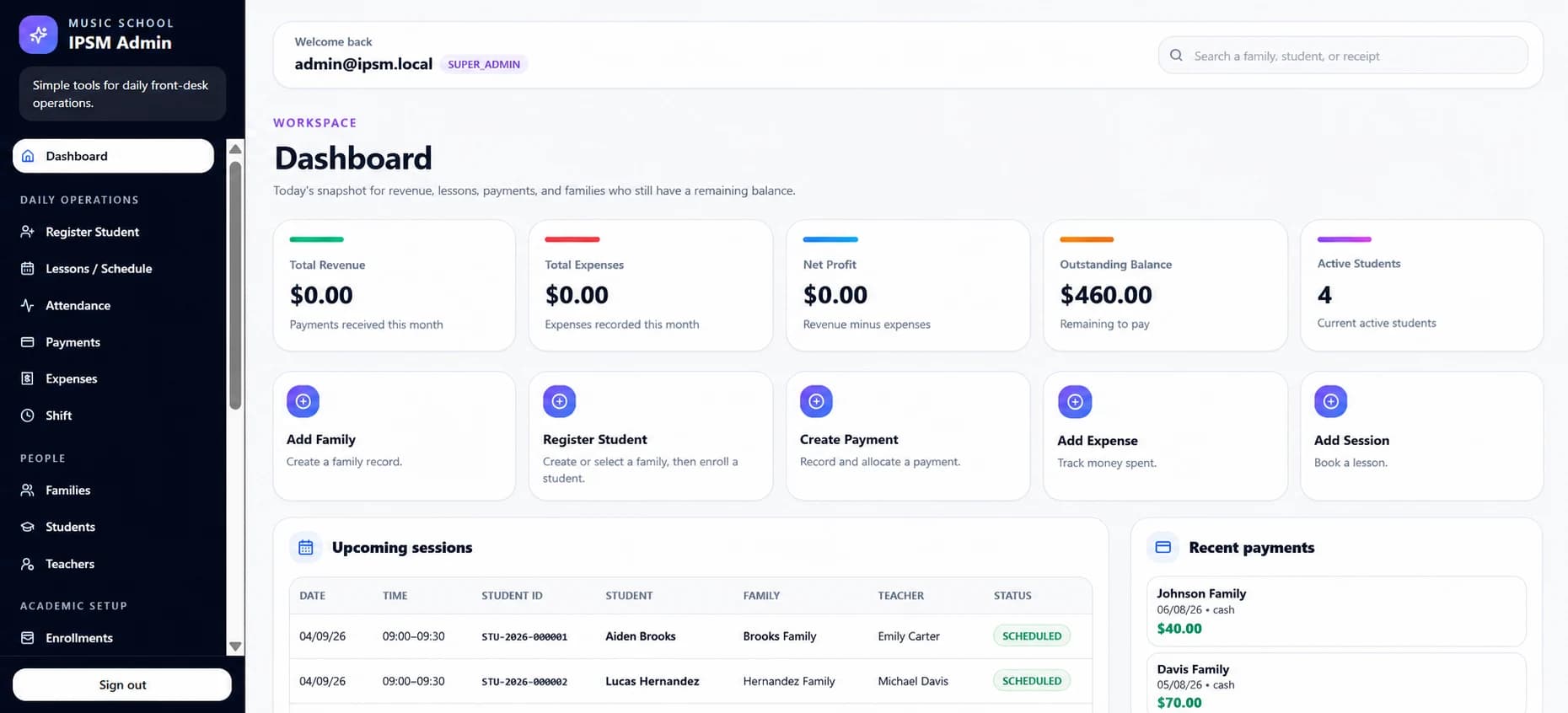Click the Total Revenue stat card
Viewport: 1568px width, 713px height.
click(395, 286)
